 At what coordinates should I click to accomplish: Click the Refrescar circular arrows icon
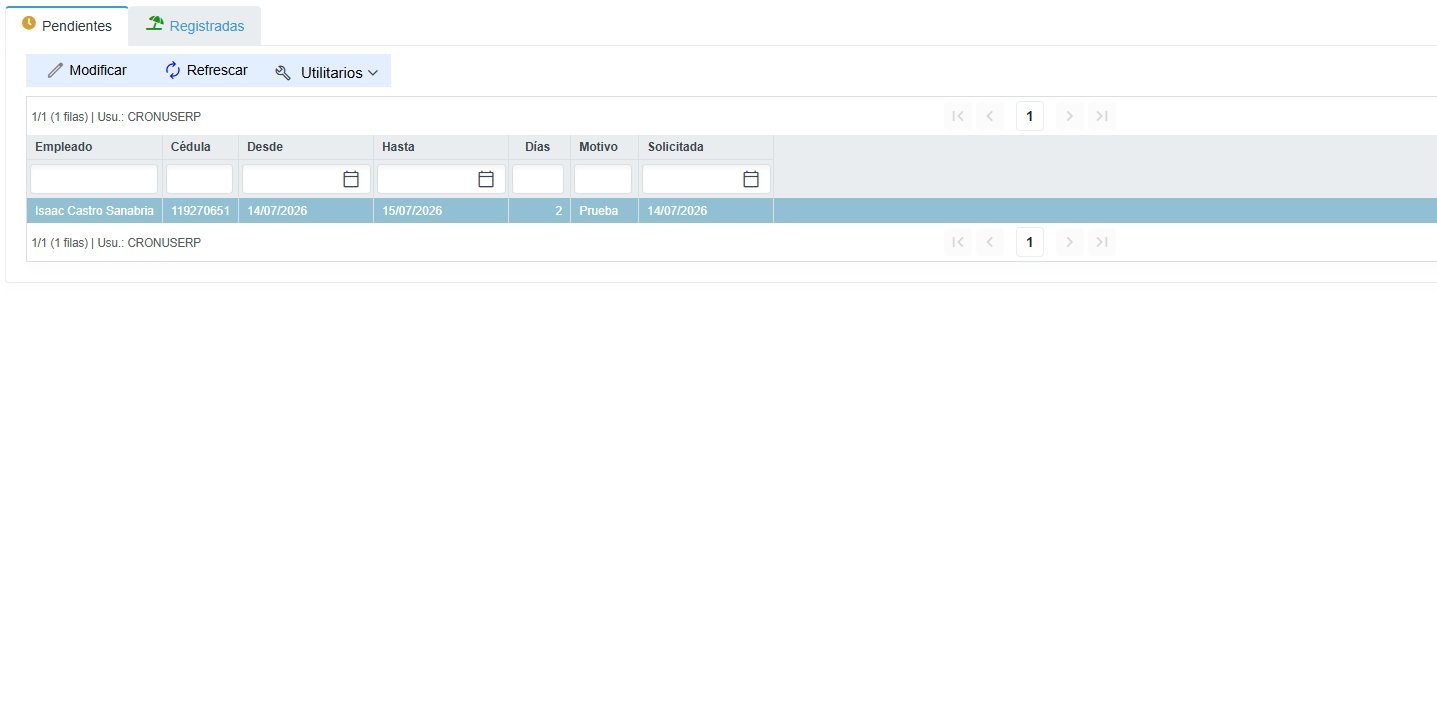tap(173, 70)
